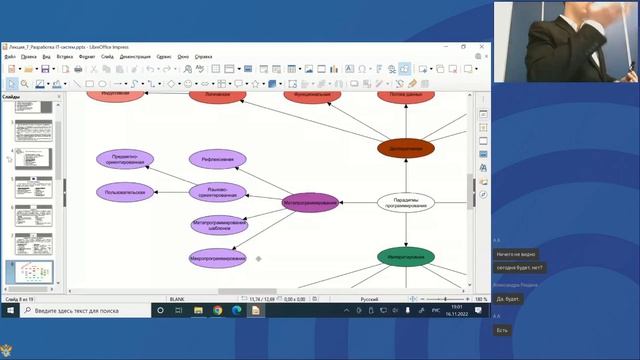Expand the Save dropdown arrow
640x360 pixels.
pos(53,69)
